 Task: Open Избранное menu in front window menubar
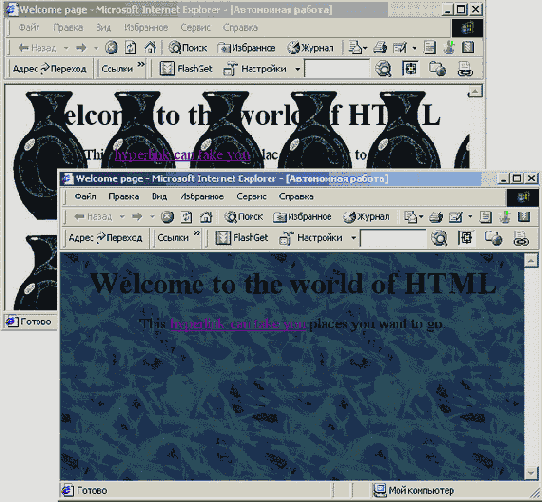click(202, 197)
